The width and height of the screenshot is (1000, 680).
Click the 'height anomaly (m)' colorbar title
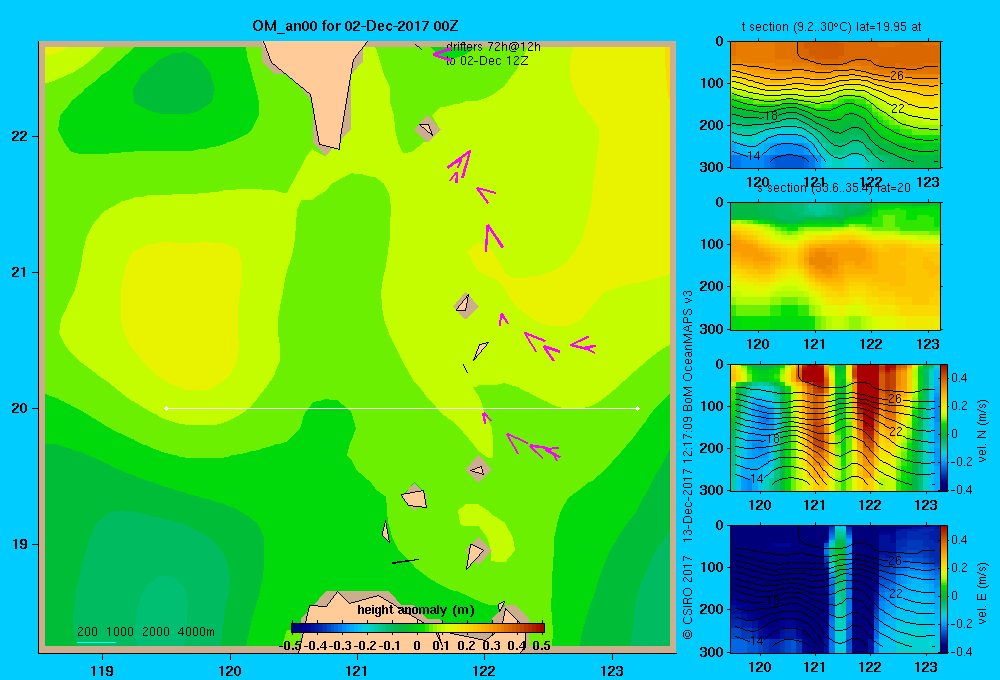point(416,610)
